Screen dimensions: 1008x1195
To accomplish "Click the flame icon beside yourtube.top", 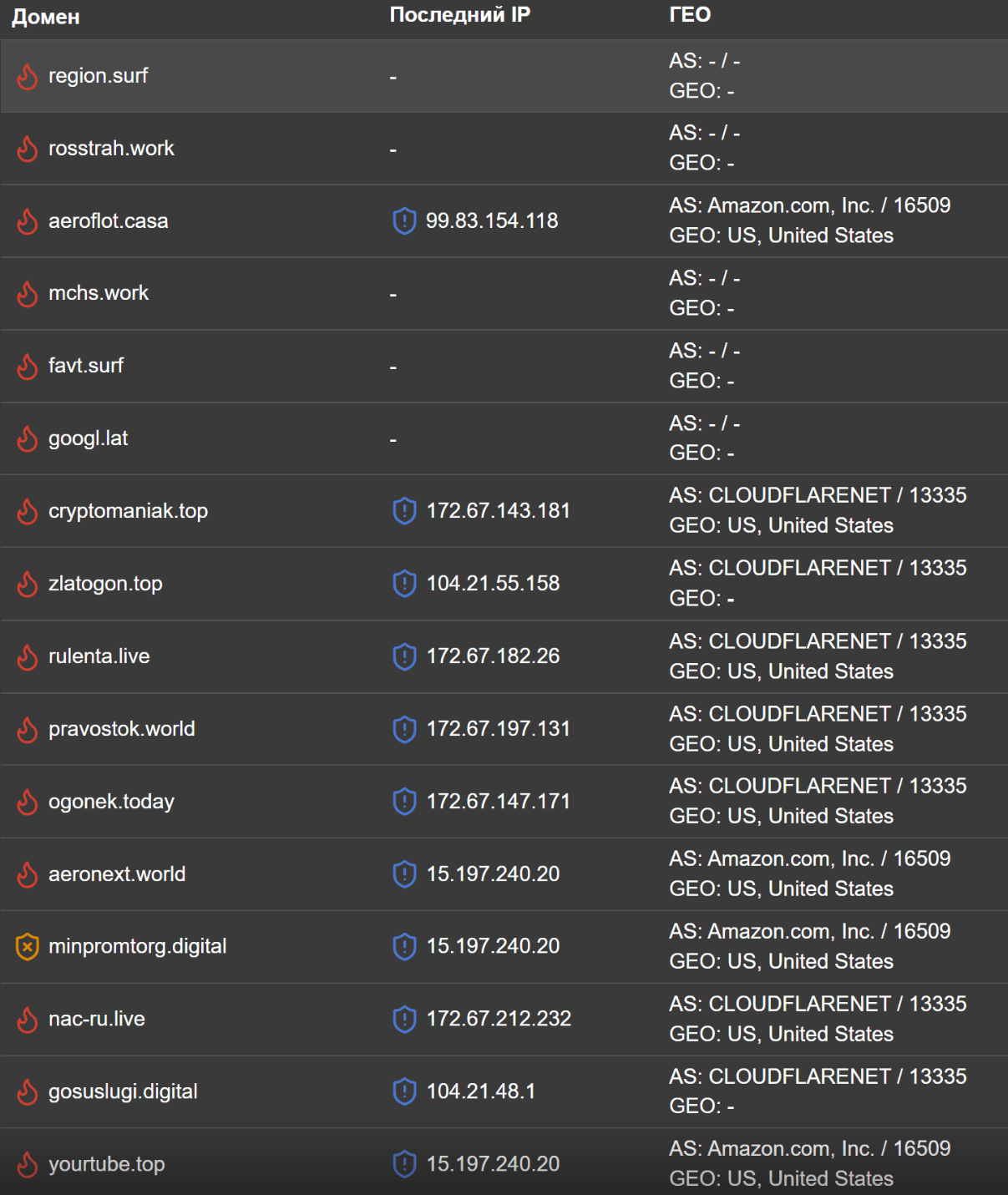I will [28, 1164].
